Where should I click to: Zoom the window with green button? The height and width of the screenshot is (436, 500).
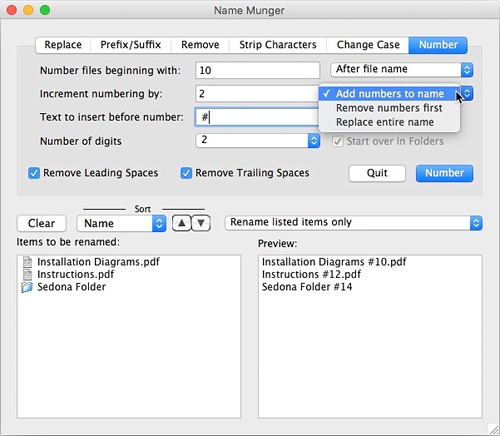45,10
